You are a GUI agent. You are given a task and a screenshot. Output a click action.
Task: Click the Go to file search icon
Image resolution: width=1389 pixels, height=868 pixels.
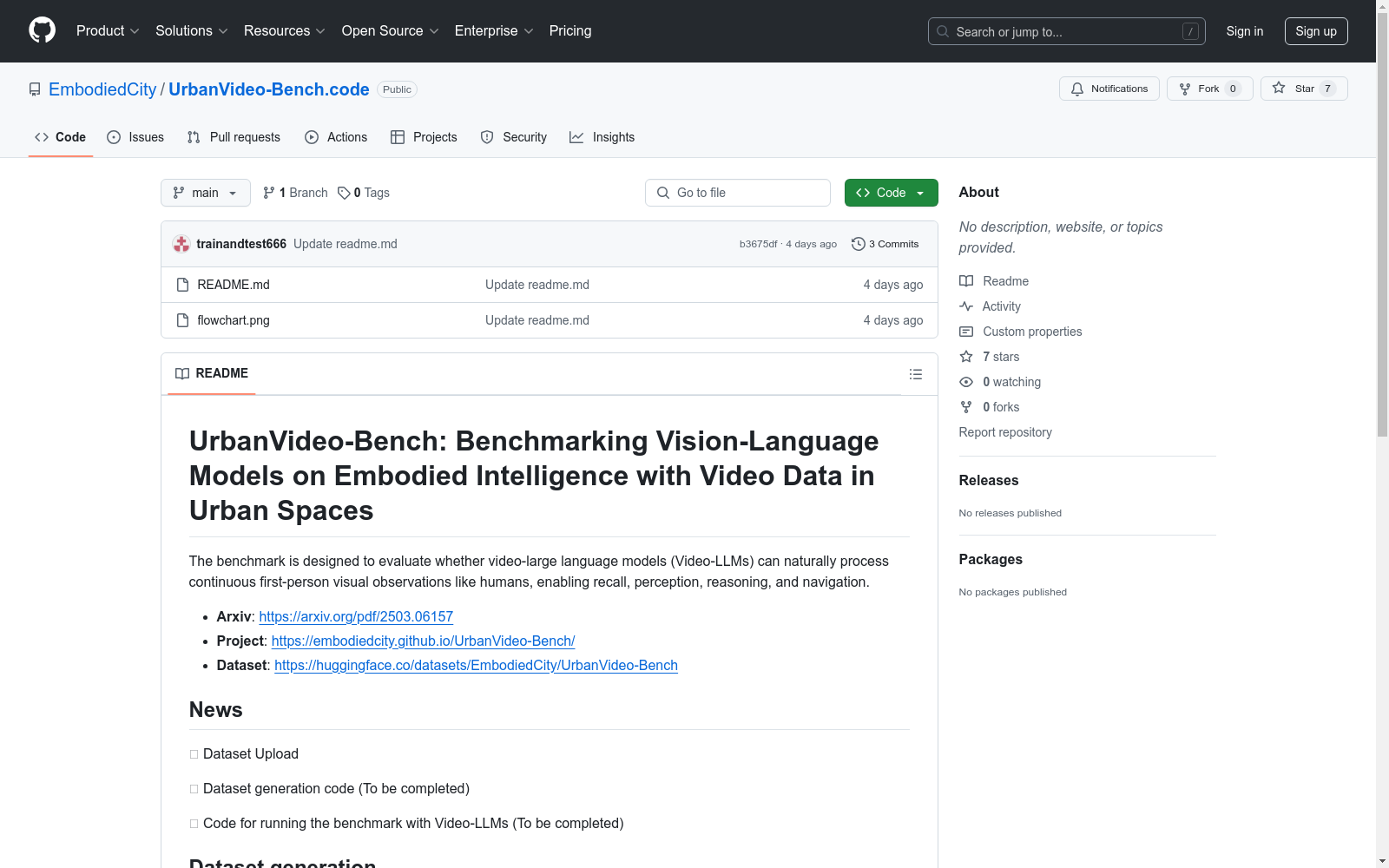coord(663,193)
